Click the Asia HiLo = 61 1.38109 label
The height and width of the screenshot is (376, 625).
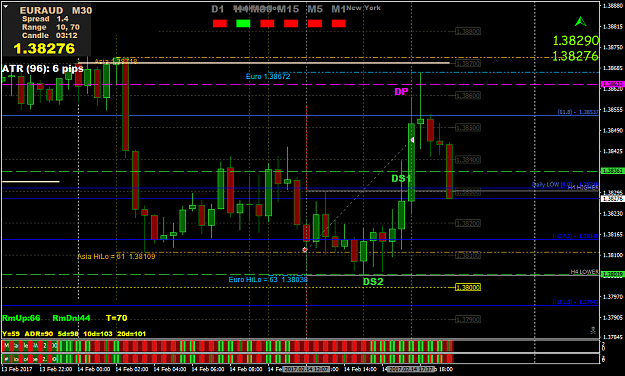click(116, 256)
